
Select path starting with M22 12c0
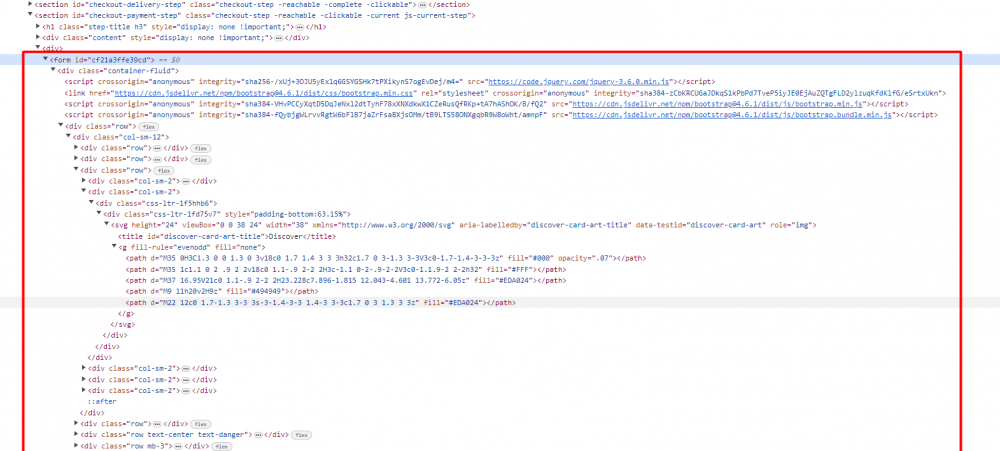pos(321,302)
